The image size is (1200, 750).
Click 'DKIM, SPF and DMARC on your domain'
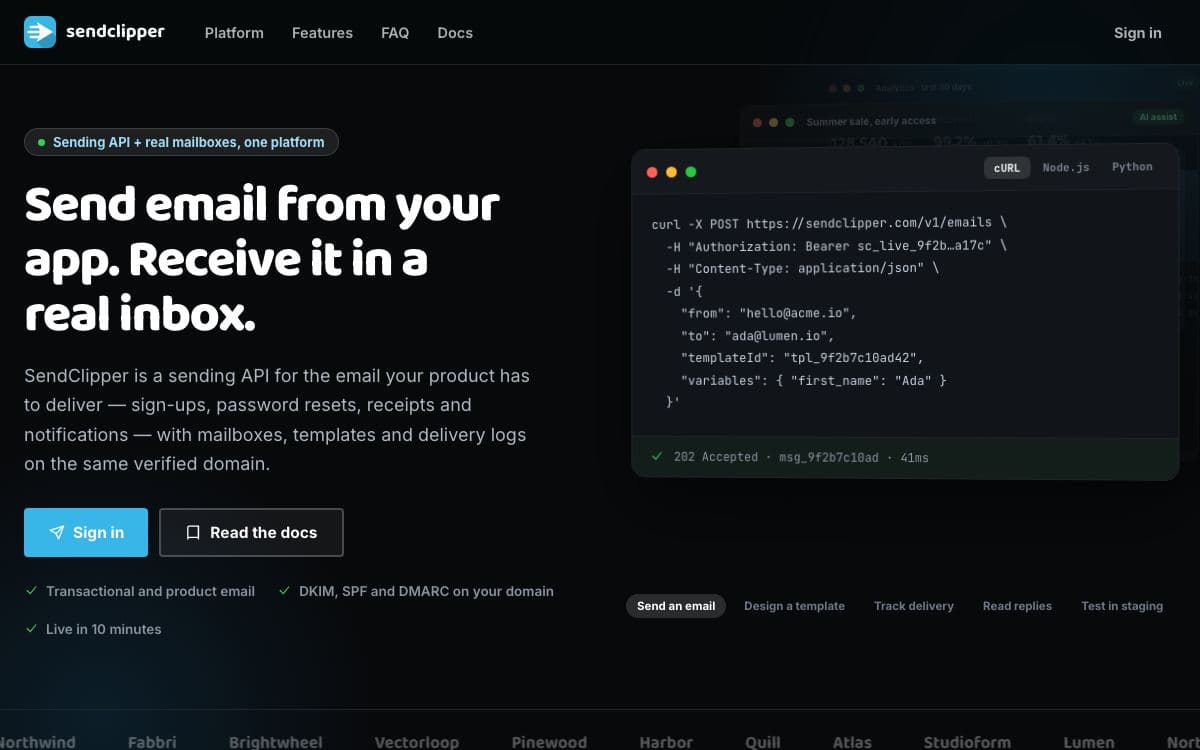click(426, 591)
